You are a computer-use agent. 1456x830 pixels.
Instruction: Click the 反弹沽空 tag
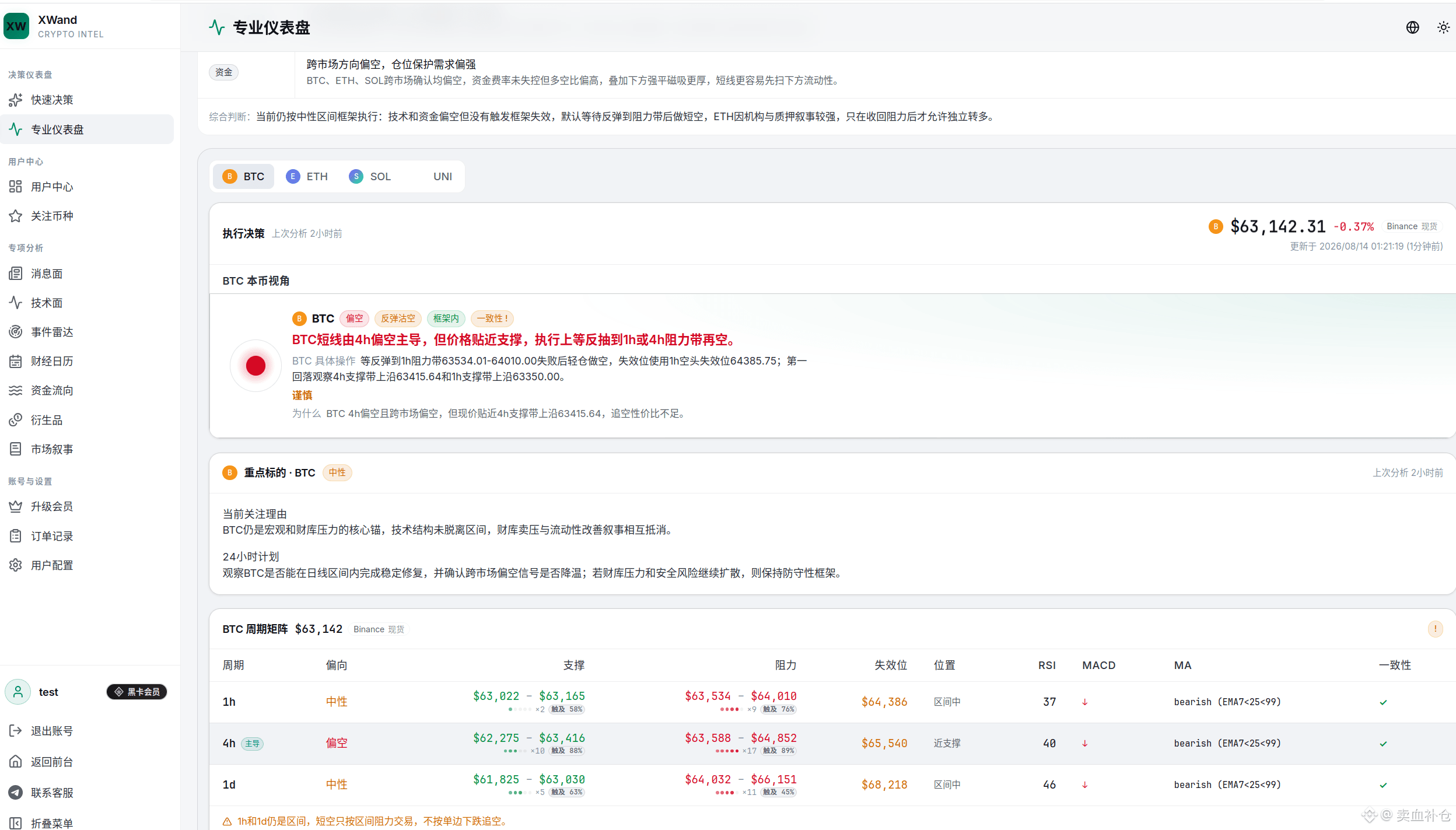[398, 318]
